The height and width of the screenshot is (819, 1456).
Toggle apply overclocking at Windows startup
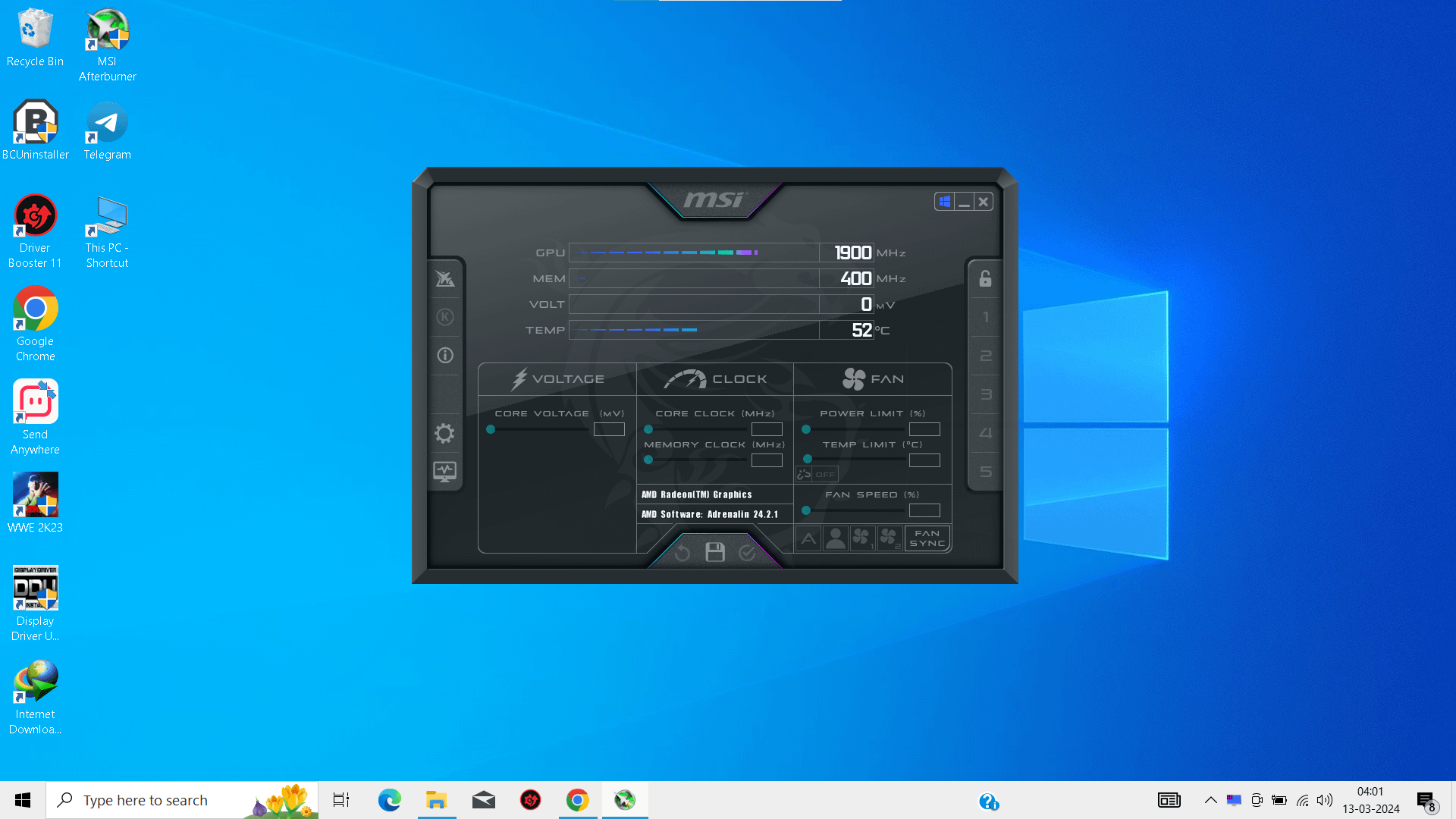(x=944, y=202)
